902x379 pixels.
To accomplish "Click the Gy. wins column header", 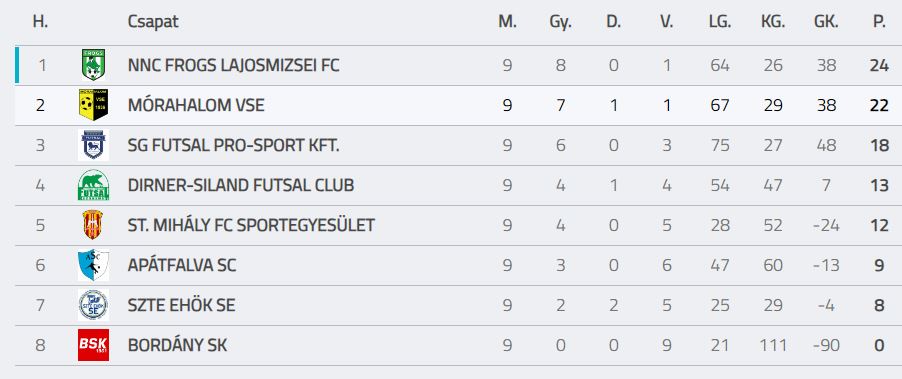I will tap(560, 22).
